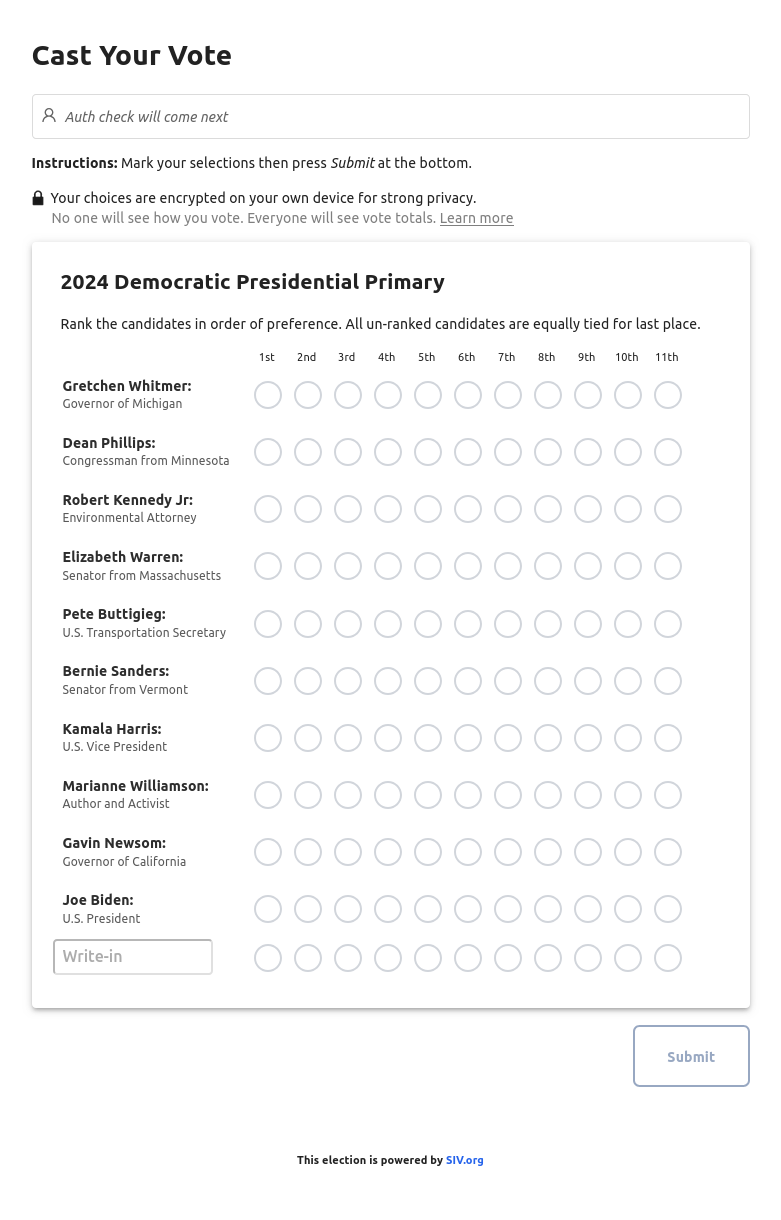Rank Joe Biden as 10th choice
781x1220 pixels.
[x=628, y=909]
